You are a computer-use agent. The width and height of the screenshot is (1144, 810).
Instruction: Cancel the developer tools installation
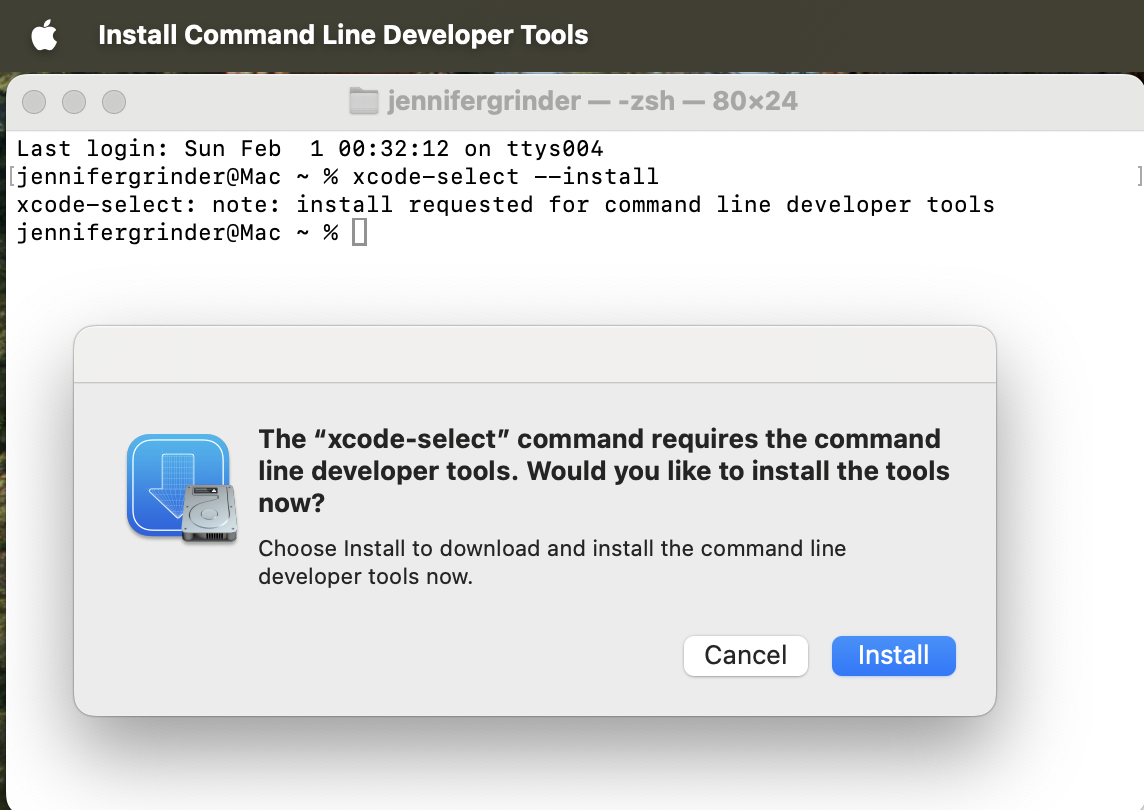pos(745,655)
